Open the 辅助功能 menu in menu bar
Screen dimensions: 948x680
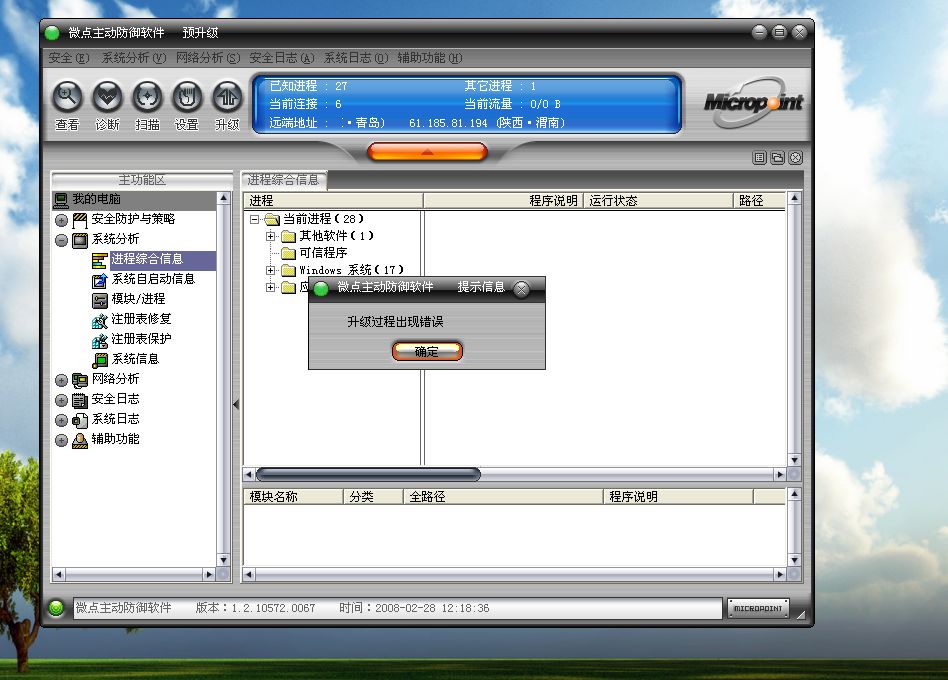click(x=430, y=58)
